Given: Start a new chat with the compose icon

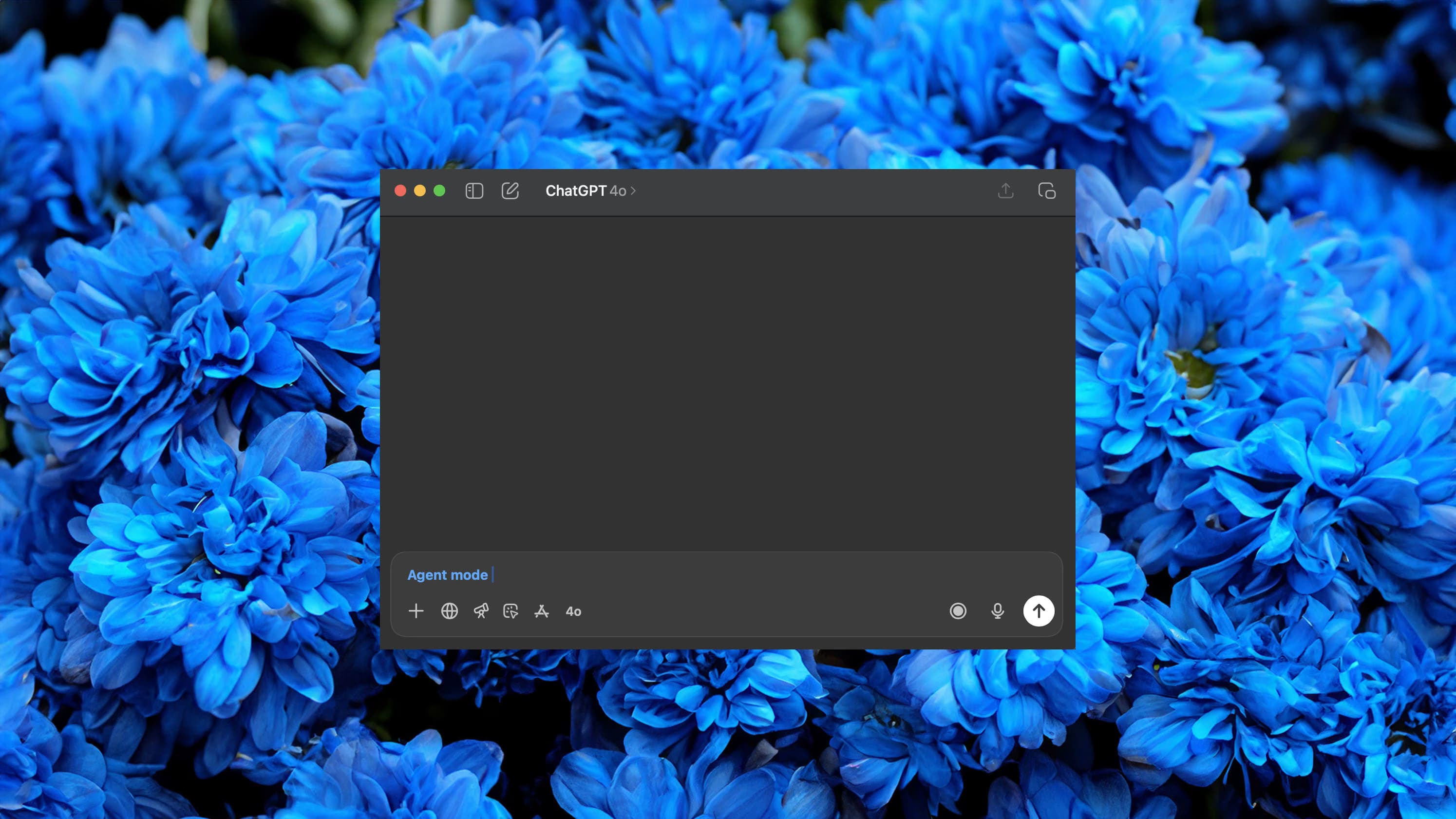Looking at the screenshot, I should [511, 191].
